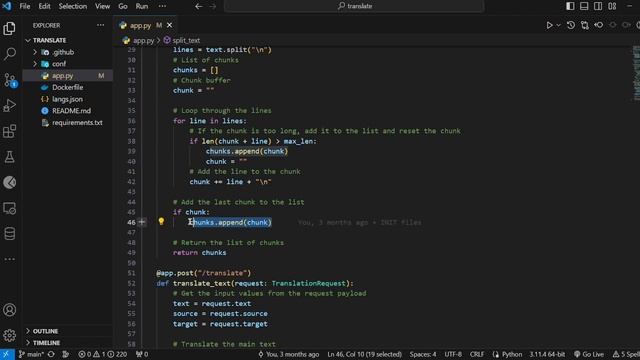This screenshot has height=360, width=640.
Task: Toggle primary side bar layout icon
Action: 570,6
